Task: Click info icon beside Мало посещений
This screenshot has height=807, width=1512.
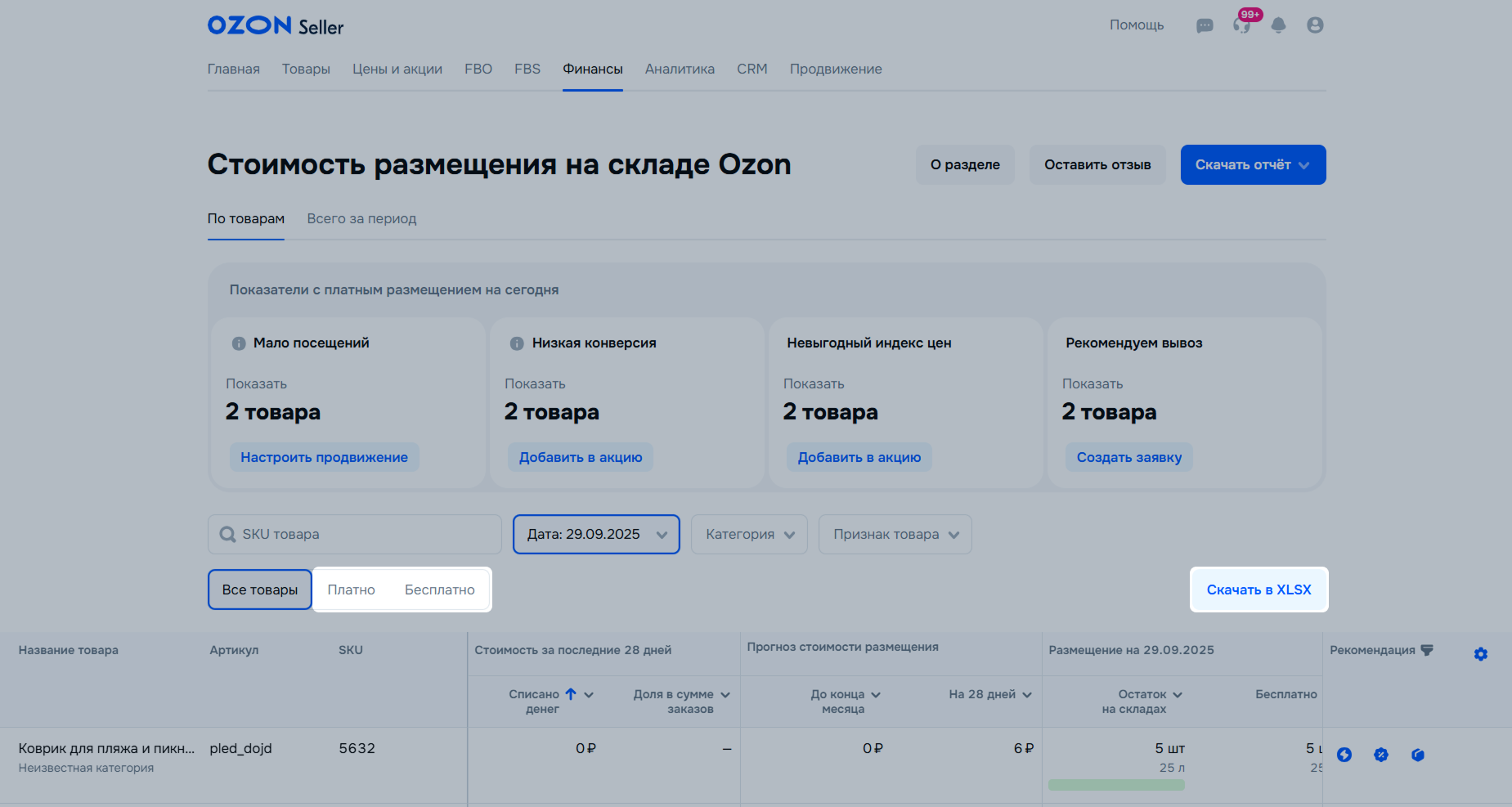Action: (x=239, y=343)
